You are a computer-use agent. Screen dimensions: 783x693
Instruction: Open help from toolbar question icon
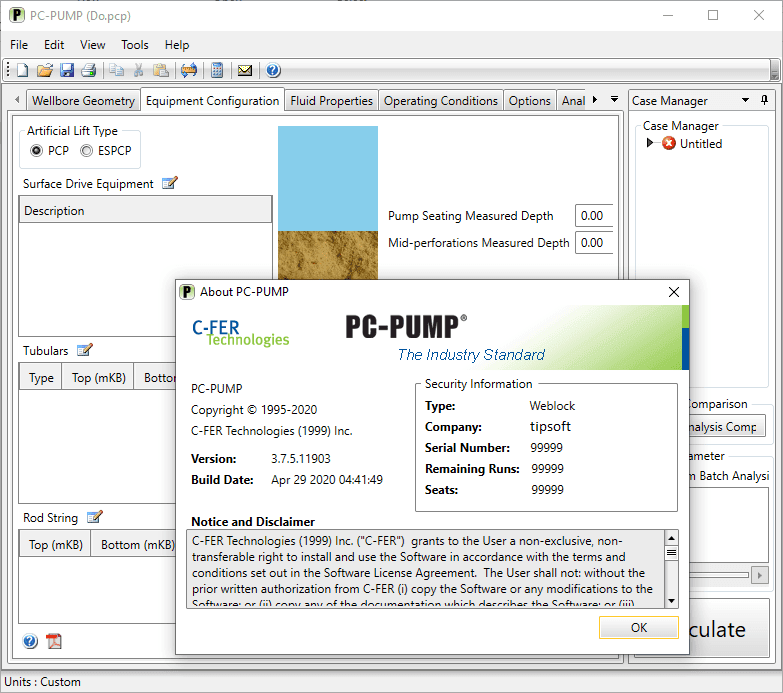tap(273, 70)
